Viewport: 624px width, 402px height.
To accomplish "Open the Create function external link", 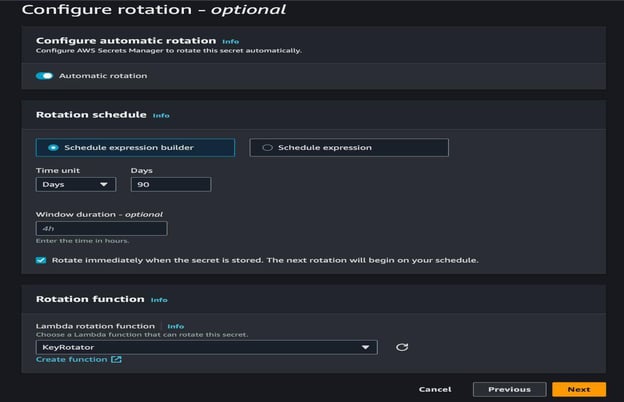I will [x=78, y=359].
